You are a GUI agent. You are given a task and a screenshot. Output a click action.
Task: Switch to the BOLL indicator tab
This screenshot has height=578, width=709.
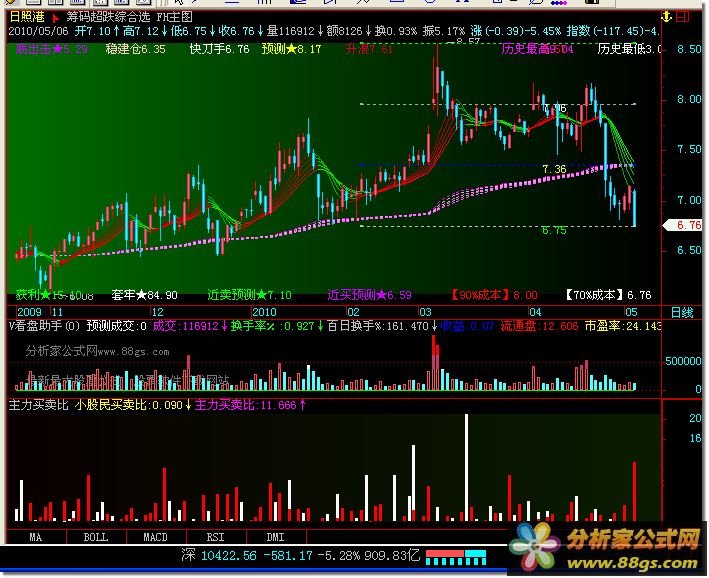(x=96, y=537)
